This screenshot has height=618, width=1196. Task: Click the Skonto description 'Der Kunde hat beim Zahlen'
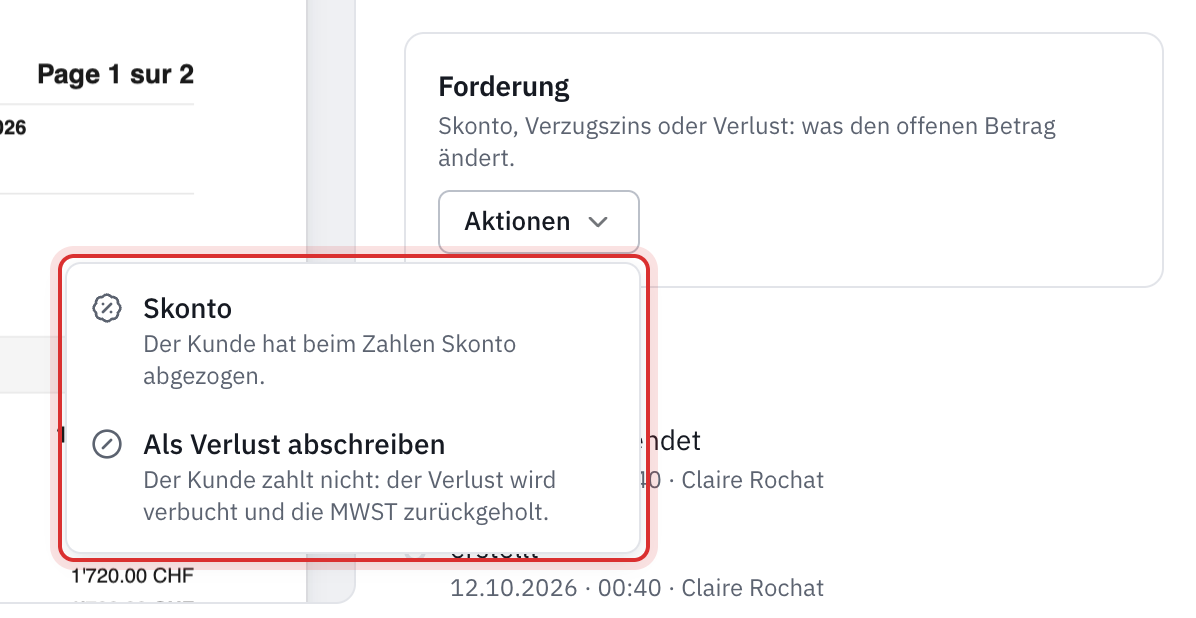click(330, 360)
